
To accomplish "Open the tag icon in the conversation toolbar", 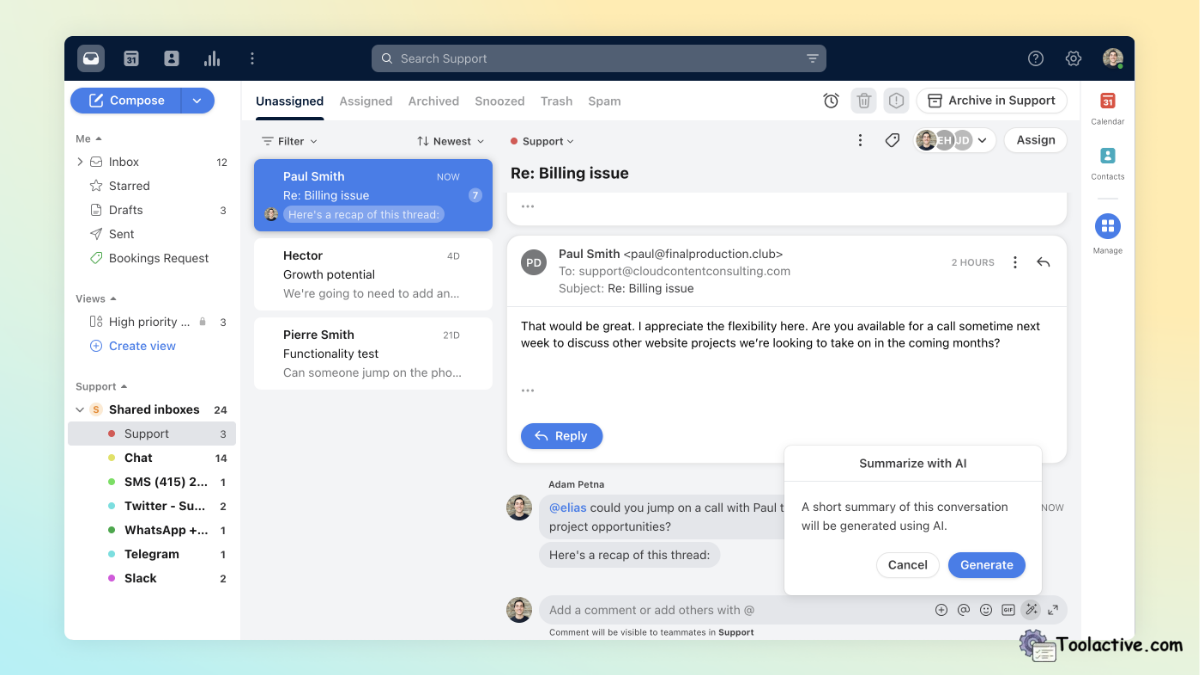I will click(893, 140).
